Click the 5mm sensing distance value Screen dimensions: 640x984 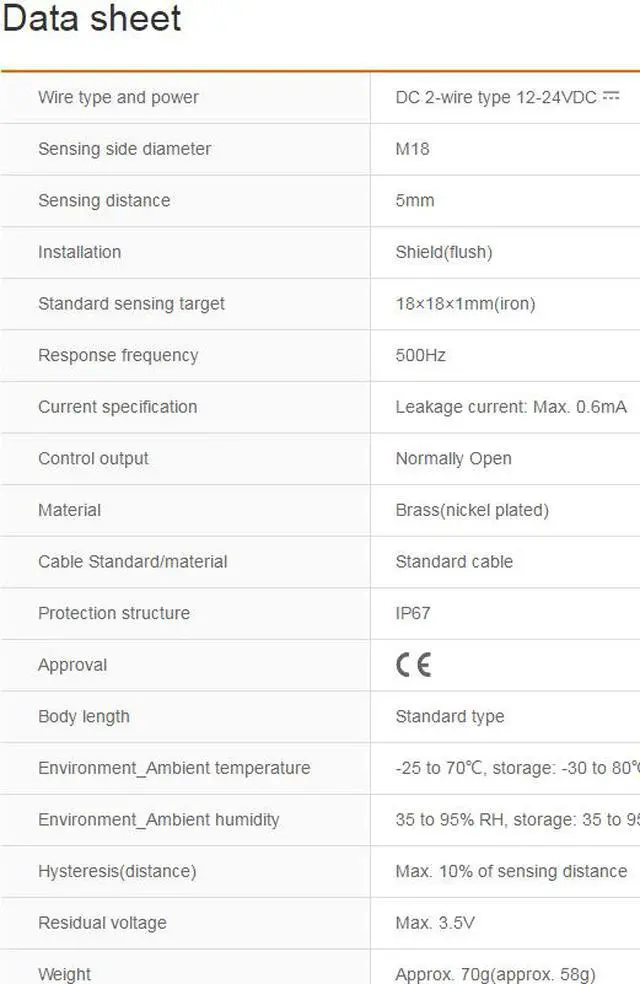point(415,200)
